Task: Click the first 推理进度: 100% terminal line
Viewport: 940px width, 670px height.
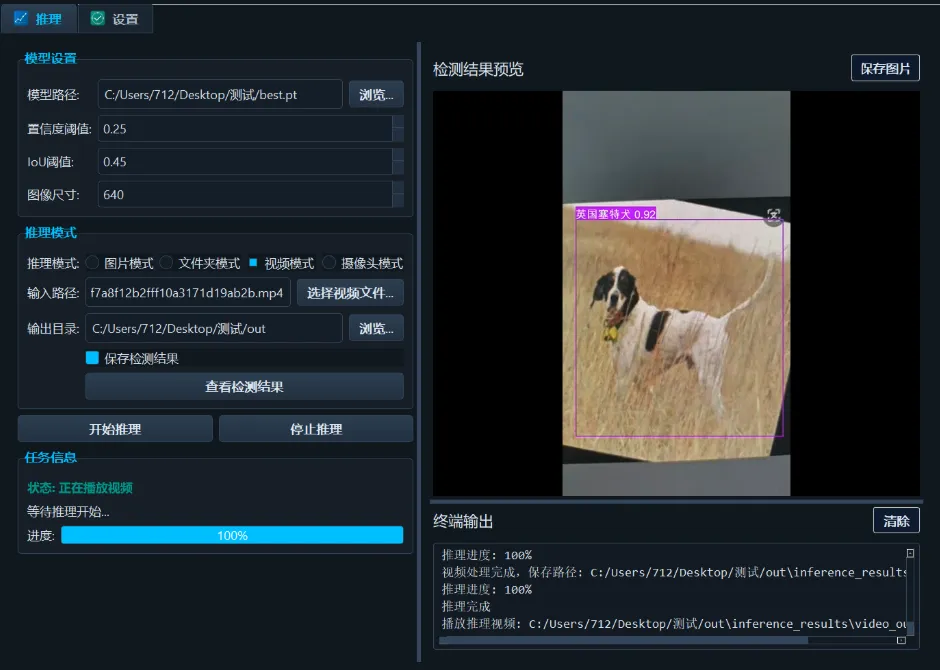Action: [487, 555]
